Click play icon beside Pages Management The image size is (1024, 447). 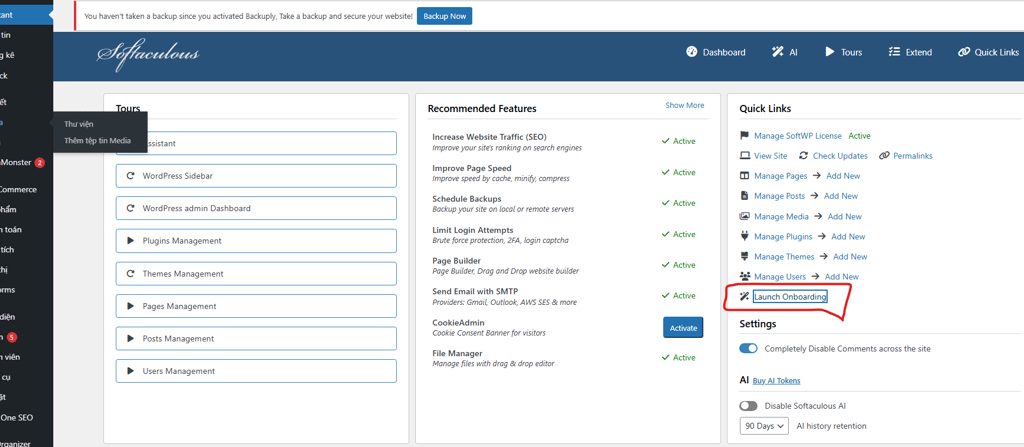coord(130,306)
